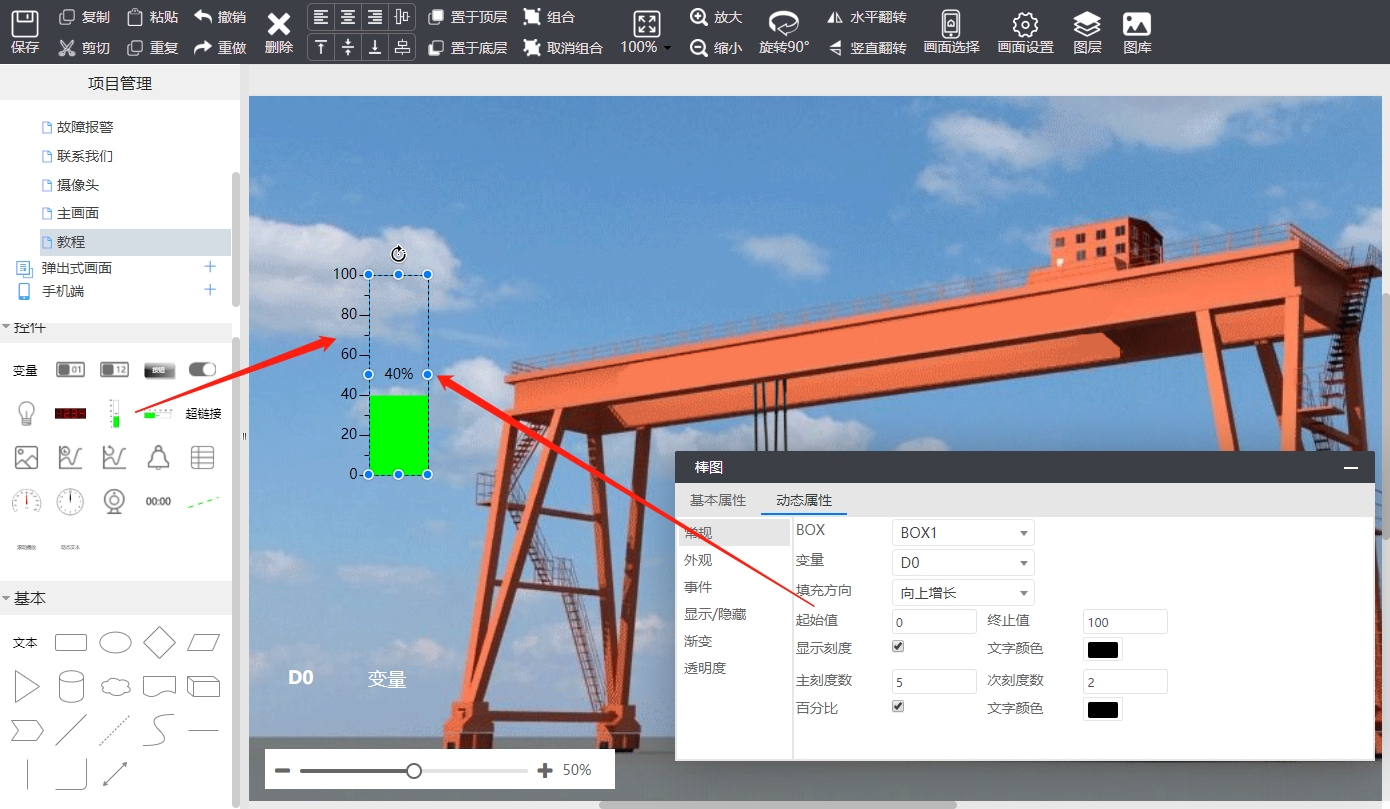Click the Delete (删除) X icon
Viewport: 1390px width, 809px height.
tap(279, 24)
